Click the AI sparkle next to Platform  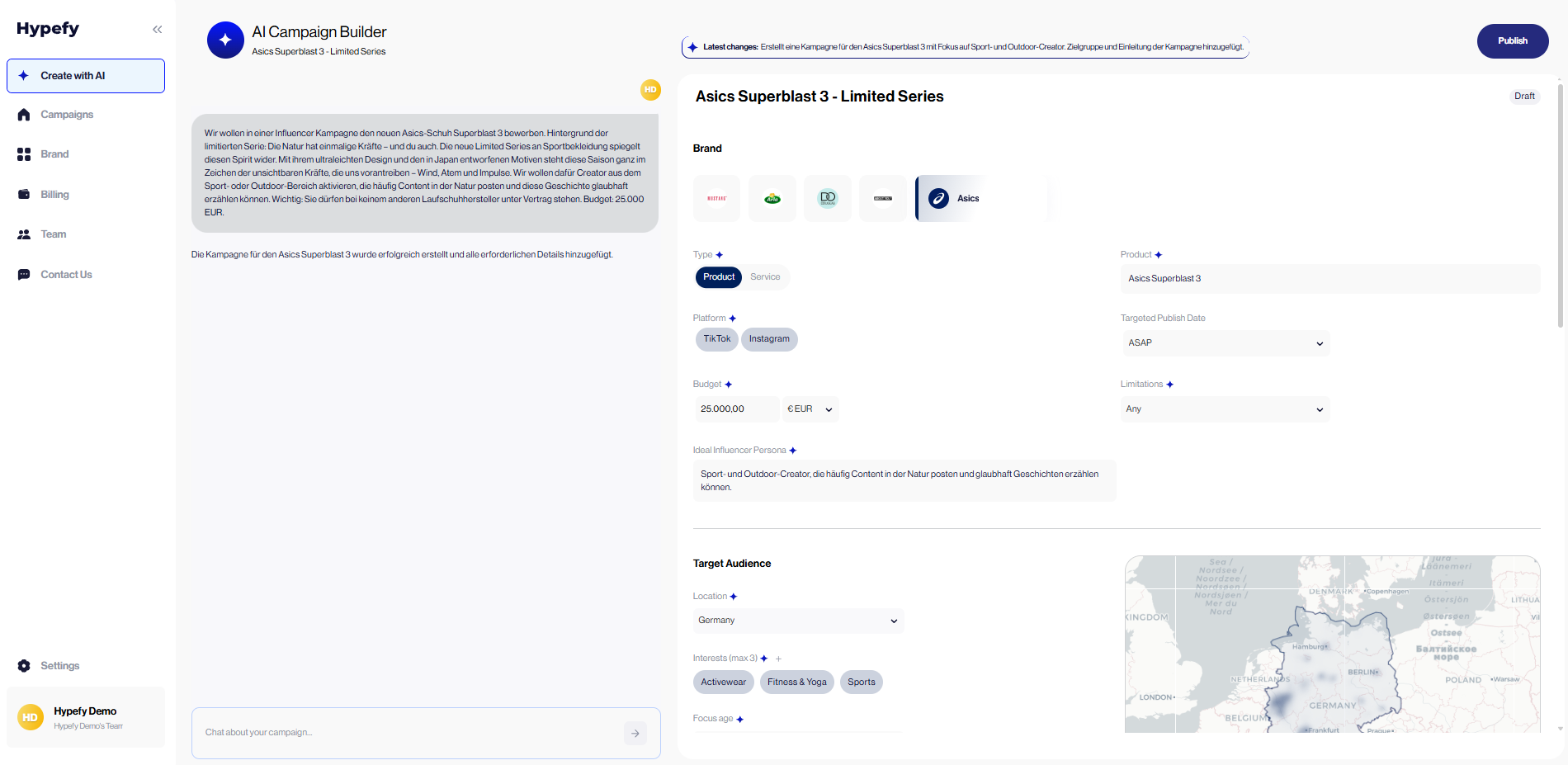733,319
